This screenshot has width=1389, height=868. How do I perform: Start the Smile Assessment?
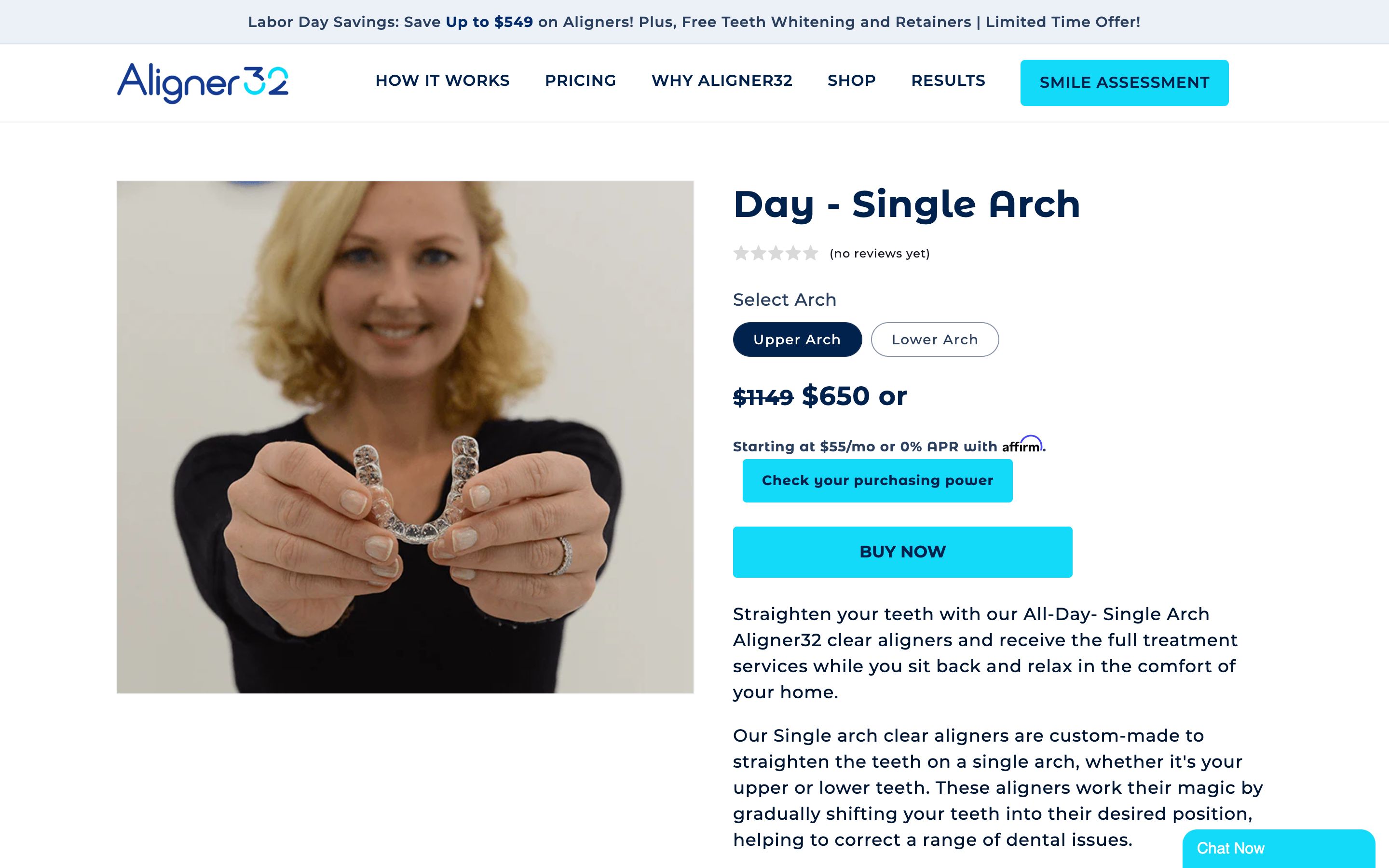point(1124,82)
